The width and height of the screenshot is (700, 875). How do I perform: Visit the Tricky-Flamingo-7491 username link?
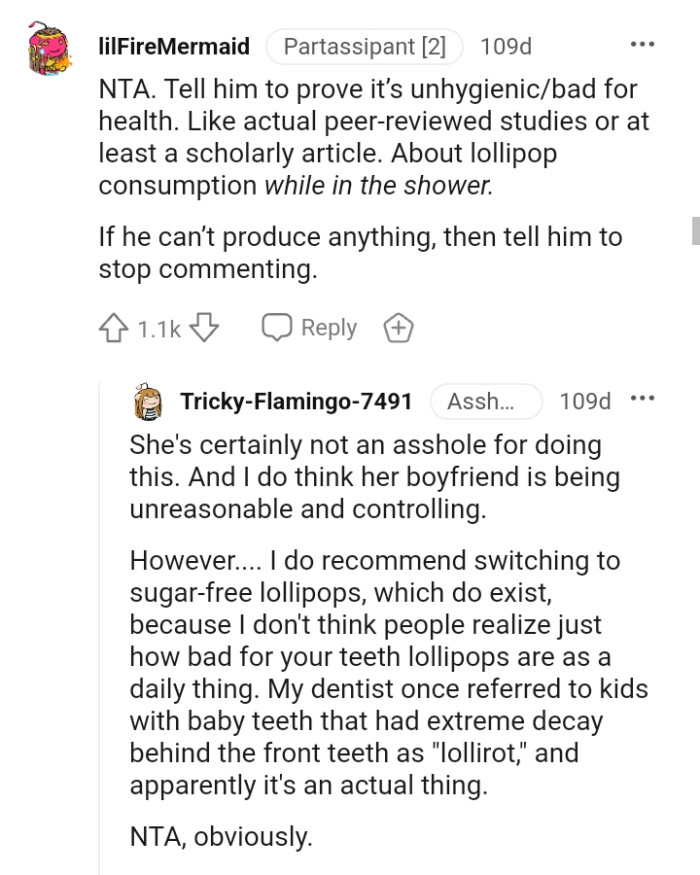296,401
